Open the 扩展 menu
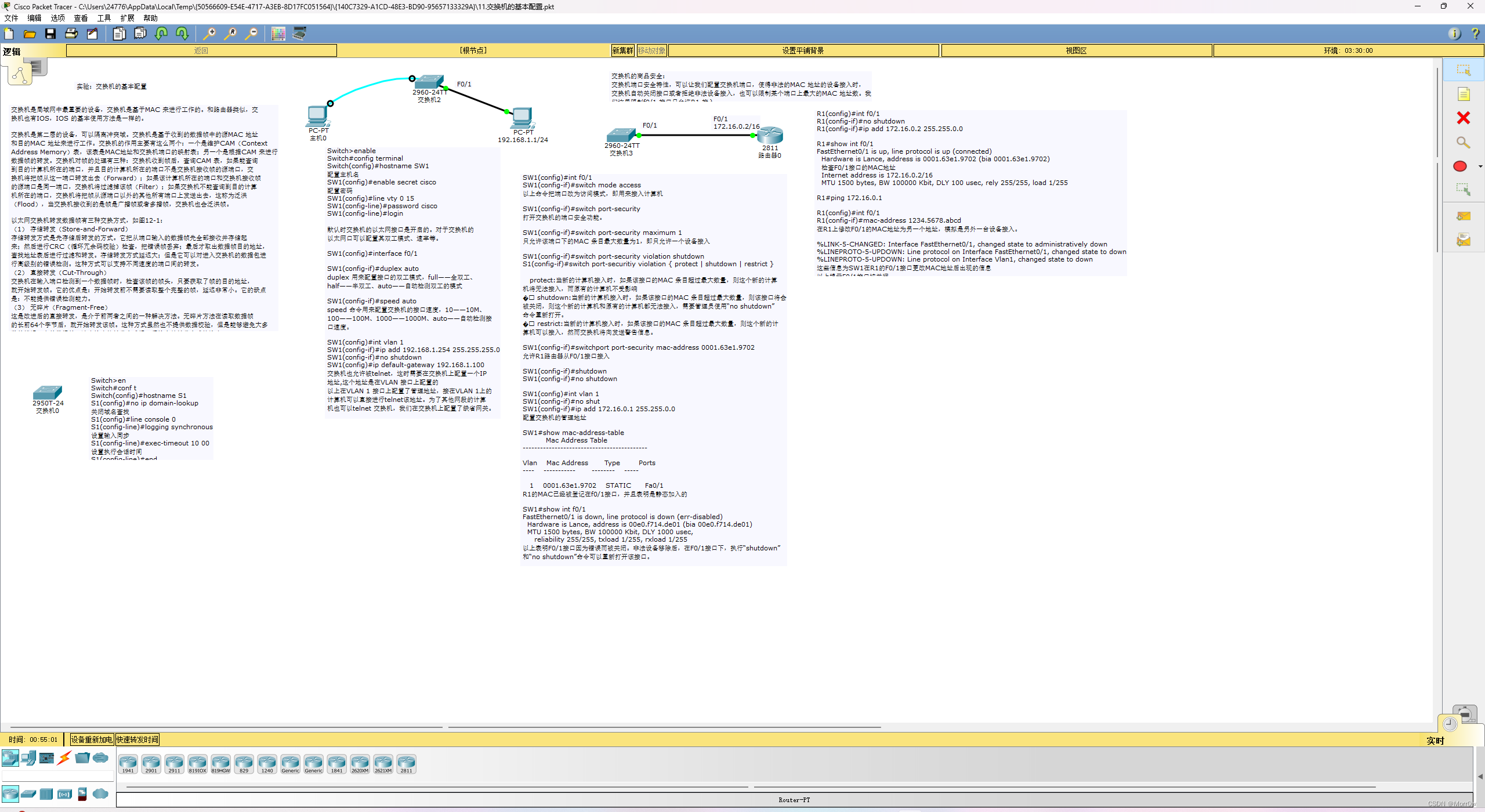The image size is (1485, 812). point(127,18)
